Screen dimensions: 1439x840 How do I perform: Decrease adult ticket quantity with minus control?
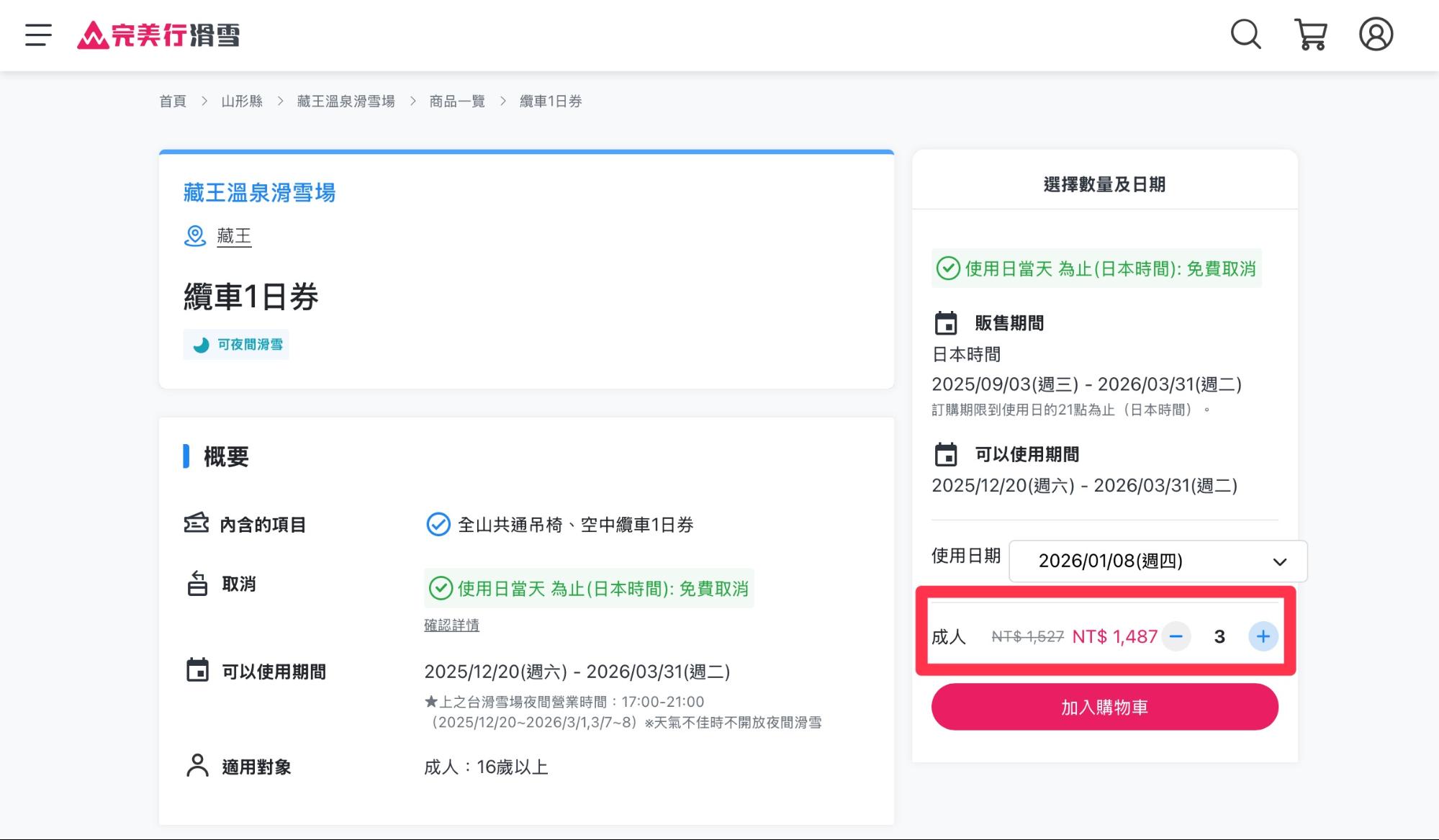coord(1176,636)
